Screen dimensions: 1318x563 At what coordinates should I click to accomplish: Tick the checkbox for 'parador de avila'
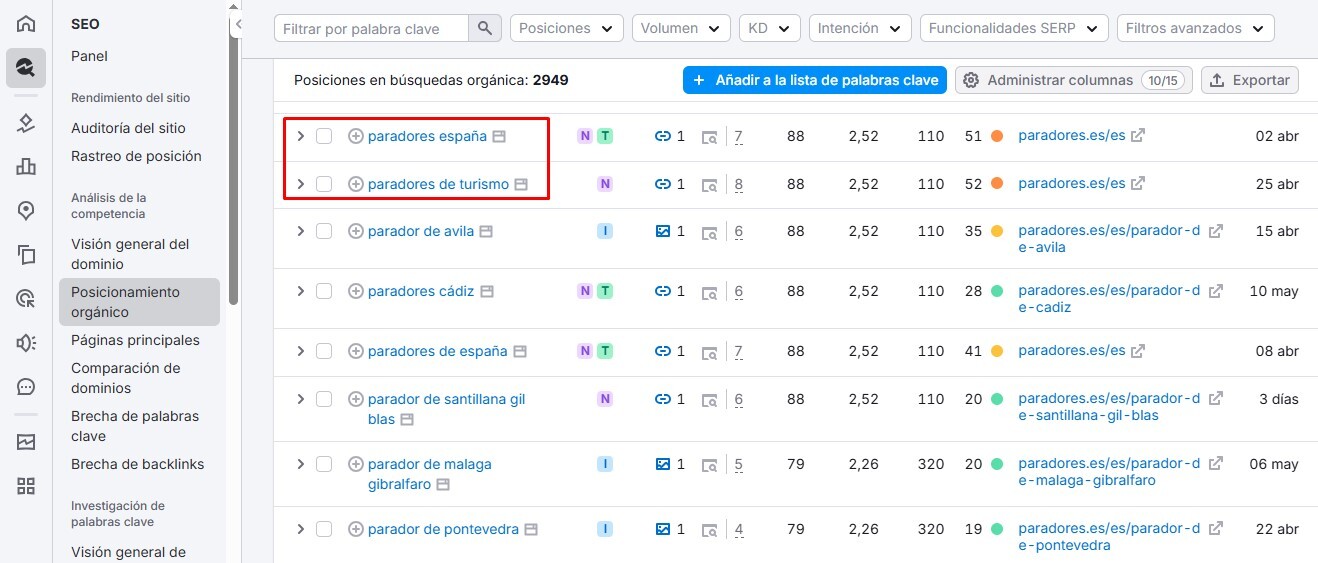click(324, 231)
